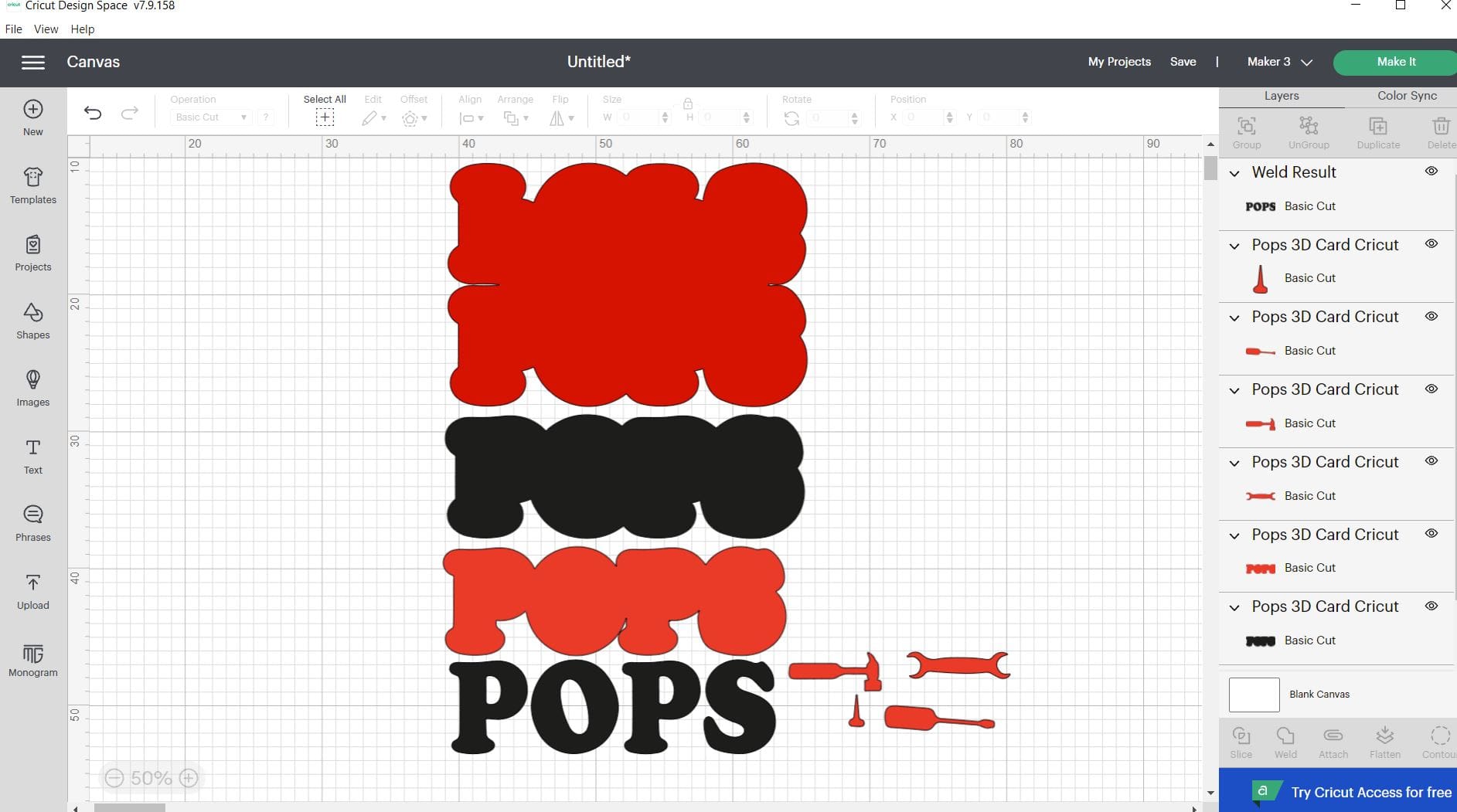Image resolution: width=1457 pixels, height=812 pixels.
Task: Open the Operation Basic Cut dropdown
Action: pos(210,117)
